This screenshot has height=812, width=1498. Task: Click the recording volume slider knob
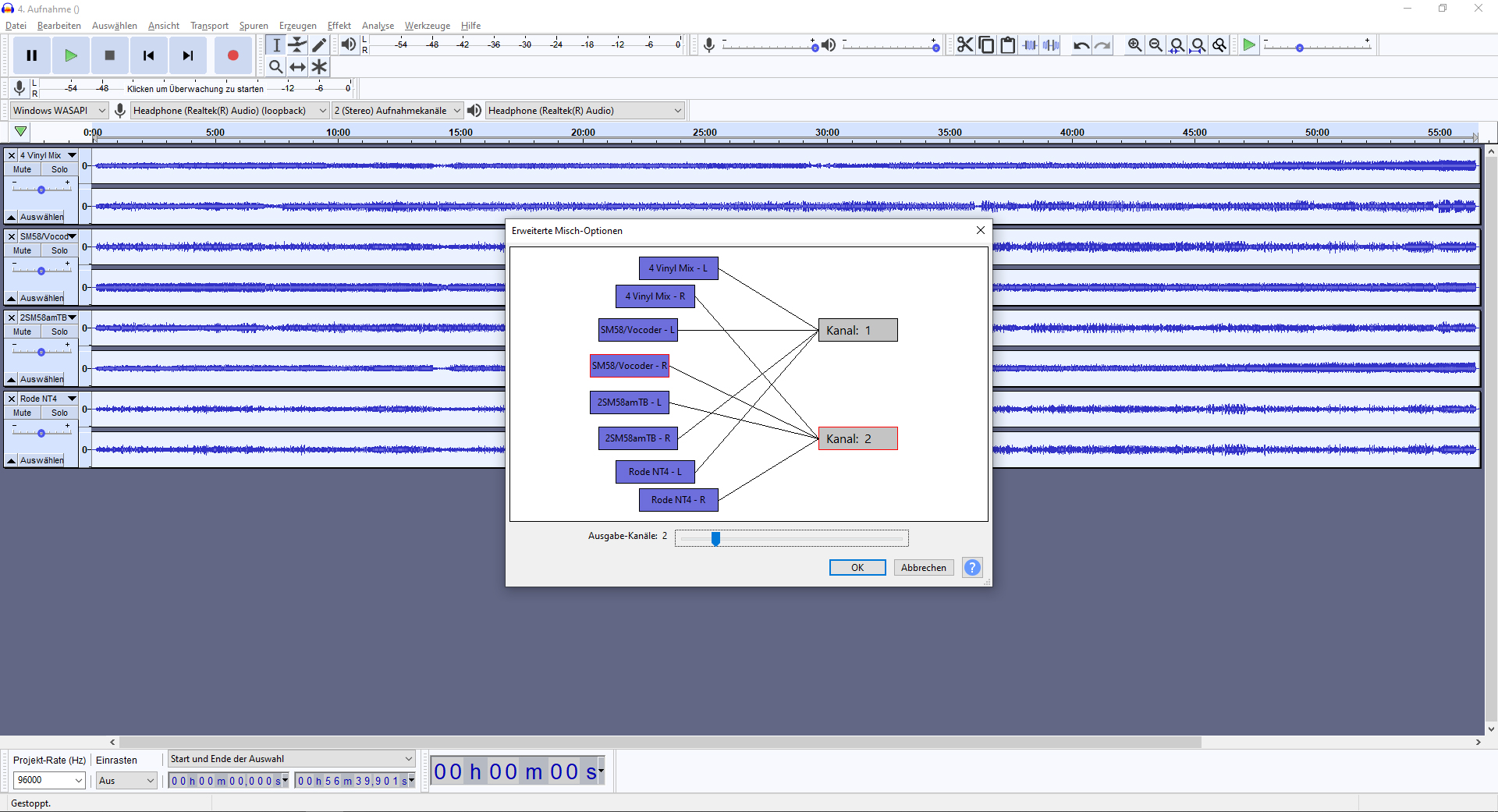(x=815, y=48)
